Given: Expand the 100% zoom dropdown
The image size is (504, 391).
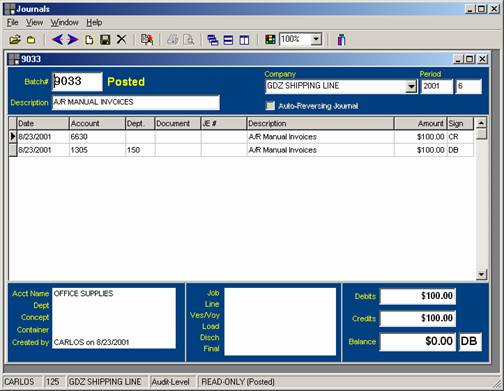Looking at the screenshot, I should pos(316,40).
